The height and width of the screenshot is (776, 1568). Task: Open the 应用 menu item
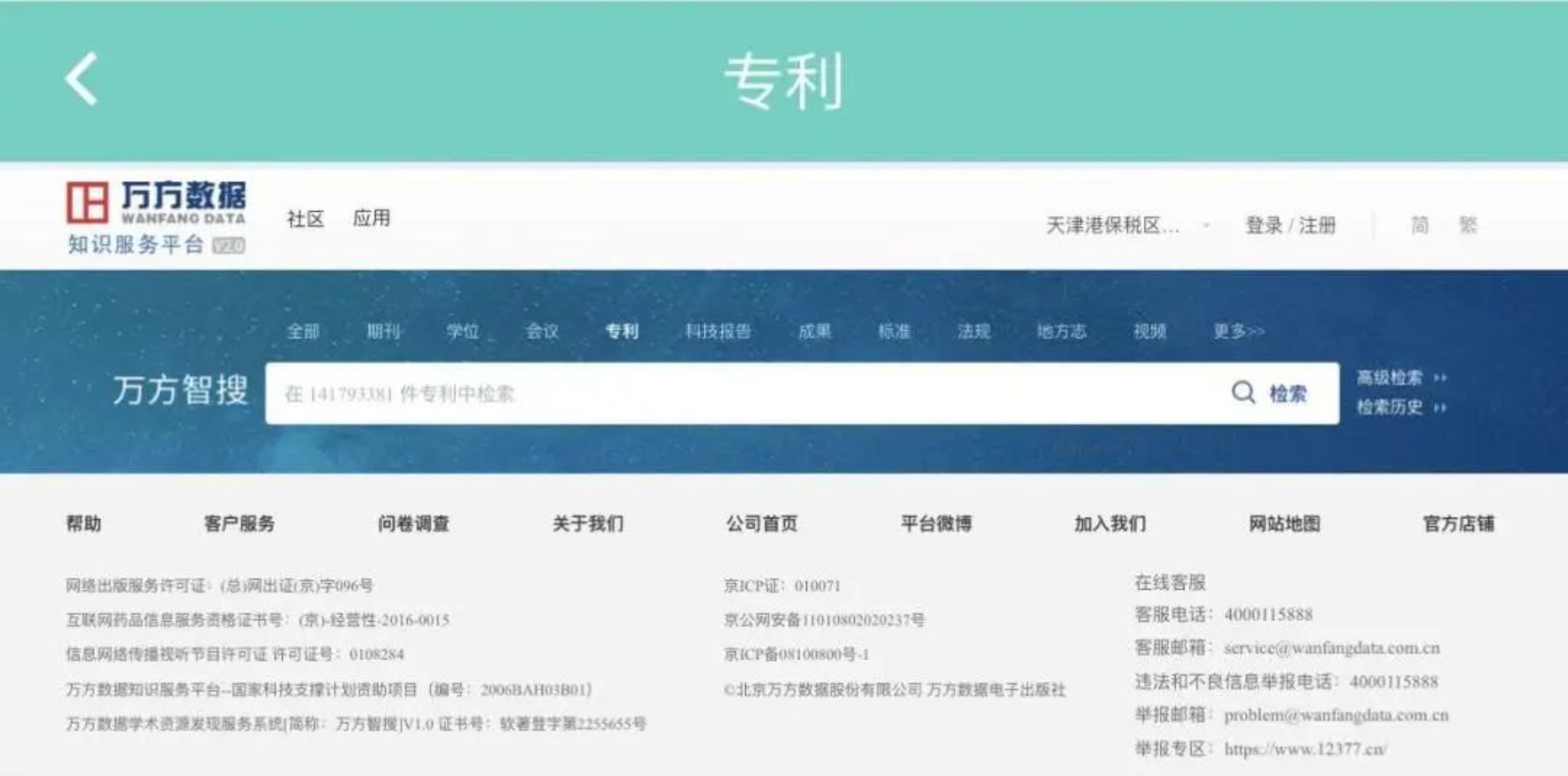coord(372,219)
